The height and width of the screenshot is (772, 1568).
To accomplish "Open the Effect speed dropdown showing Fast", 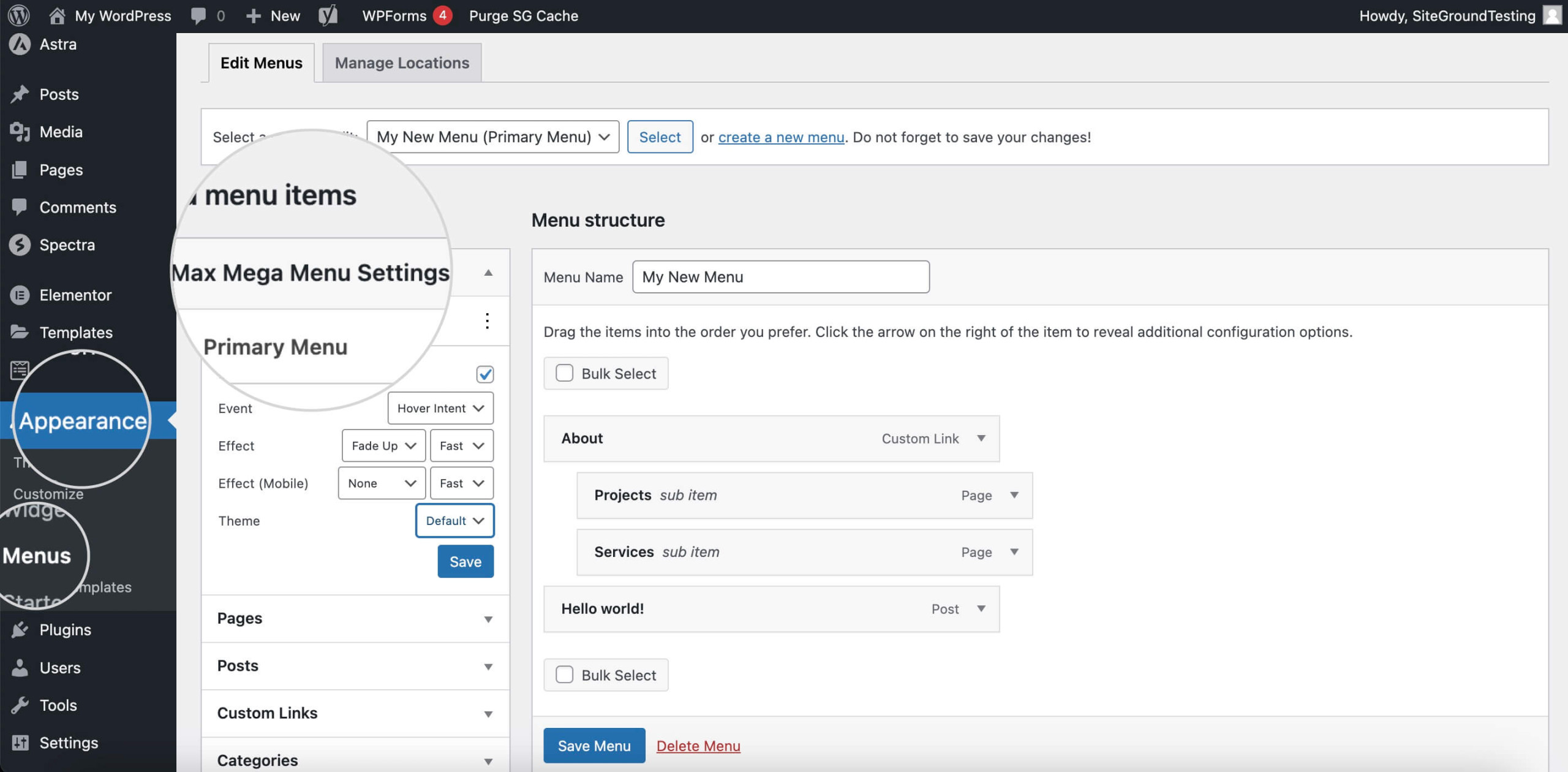I will 461,445.
